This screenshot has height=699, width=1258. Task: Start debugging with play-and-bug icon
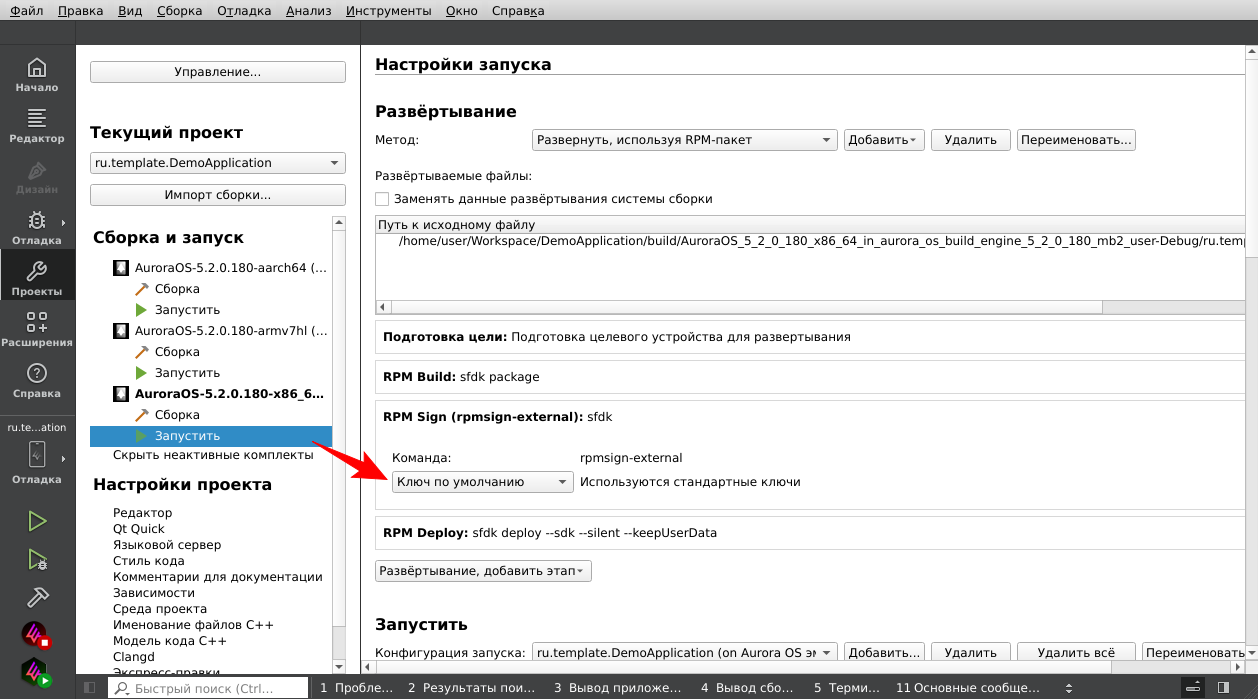(x=37, y=559)
